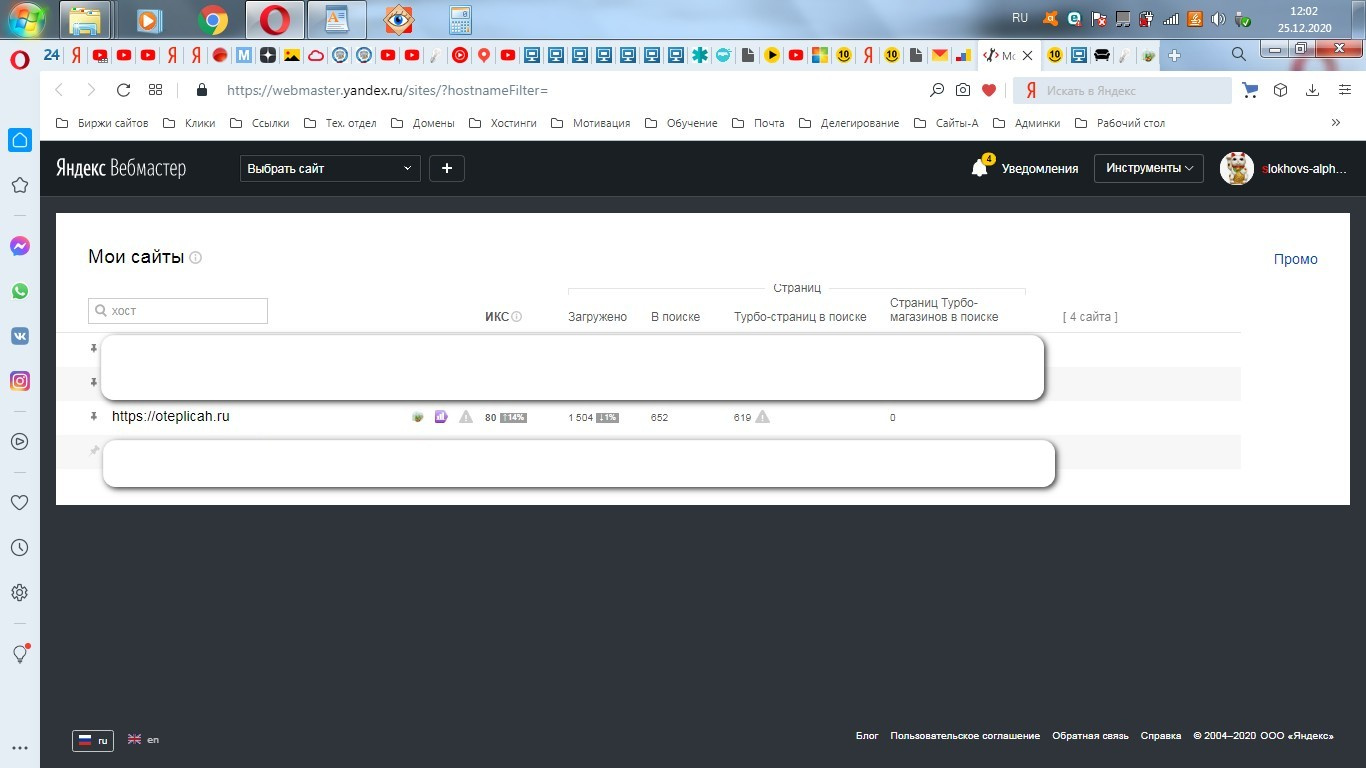Take a snapshot with the camera icon
Screen dimensions: 1366x768
pos(963,90)
